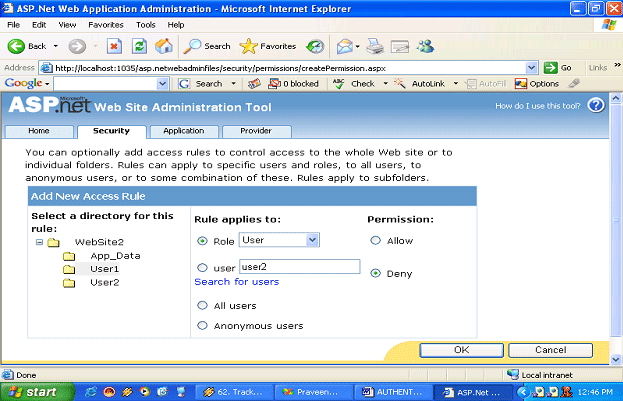The height and width of the screenshot is (401, 623).
Task: Open the Favorites menu
Action: pos(106,25)
